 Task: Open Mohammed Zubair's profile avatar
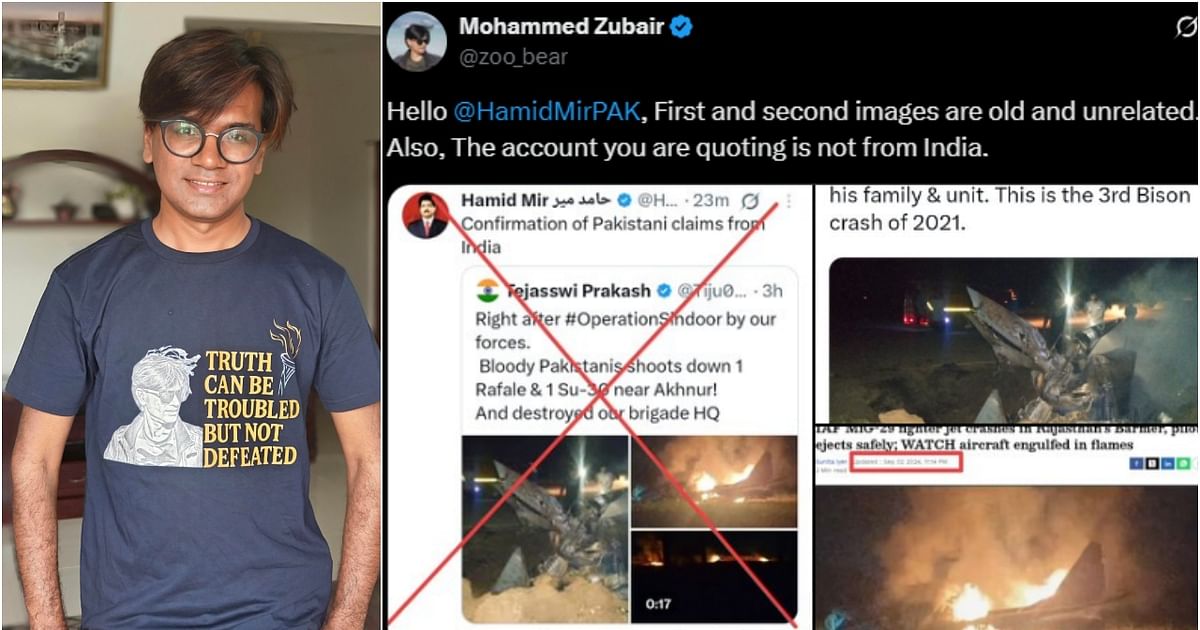(x=418, y=41)
